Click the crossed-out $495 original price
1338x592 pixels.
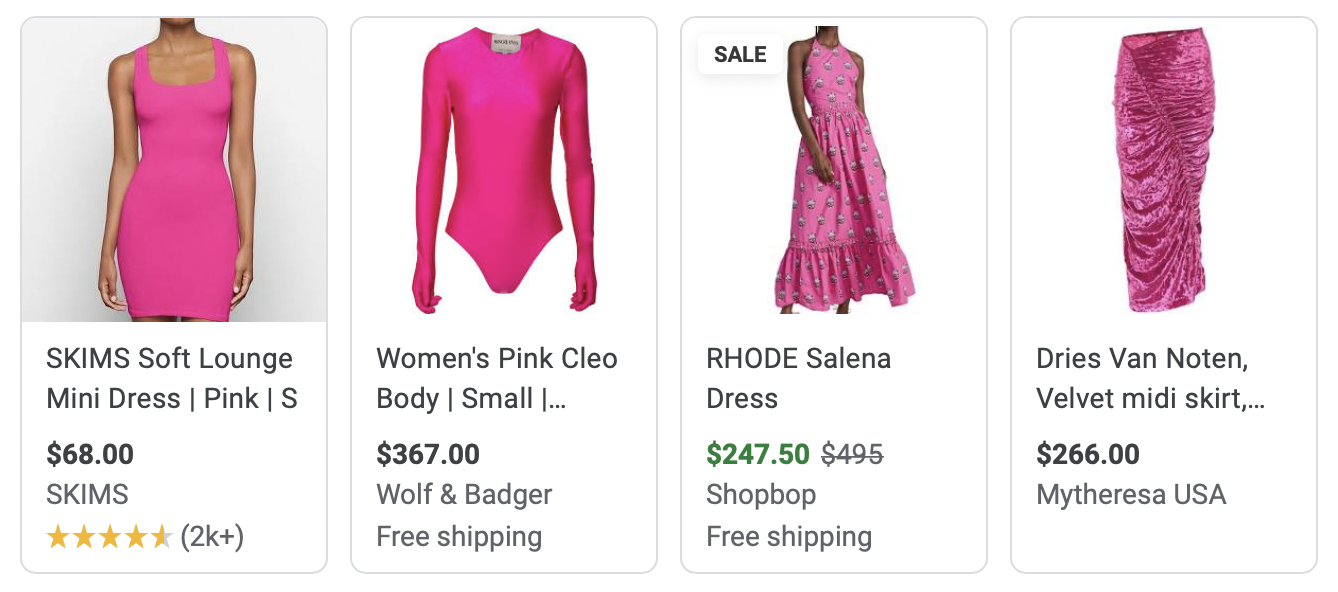(852, 454)
